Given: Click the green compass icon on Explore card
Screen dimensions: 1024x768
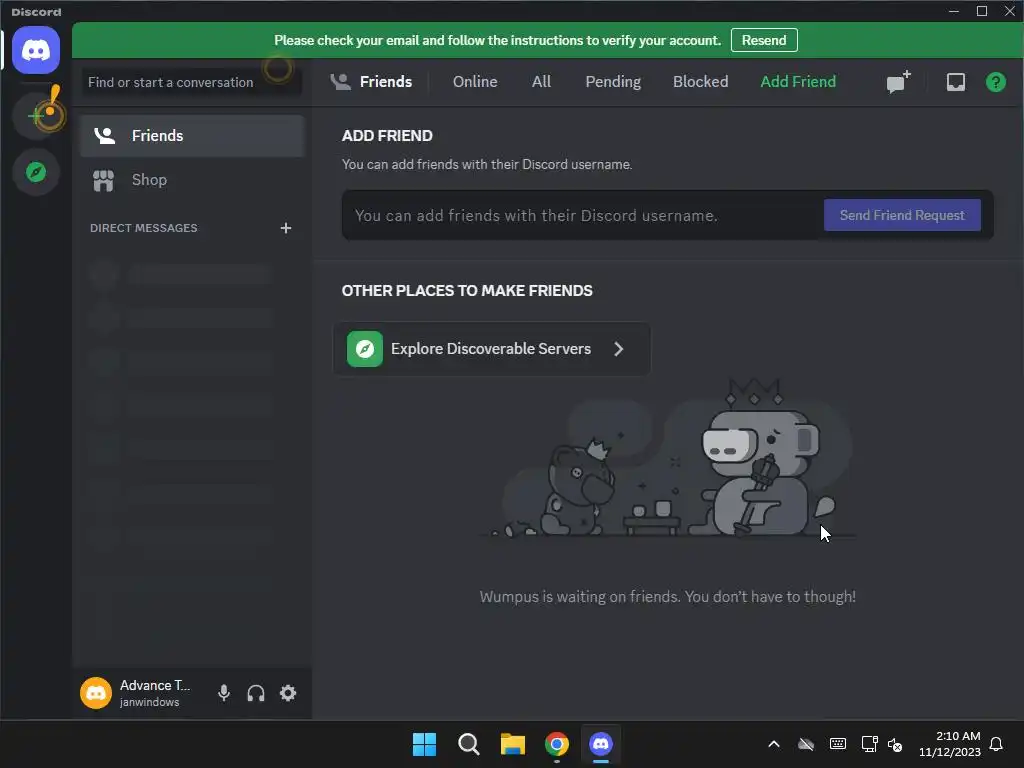Looking at the screenshot, I should tap(364, 349).
